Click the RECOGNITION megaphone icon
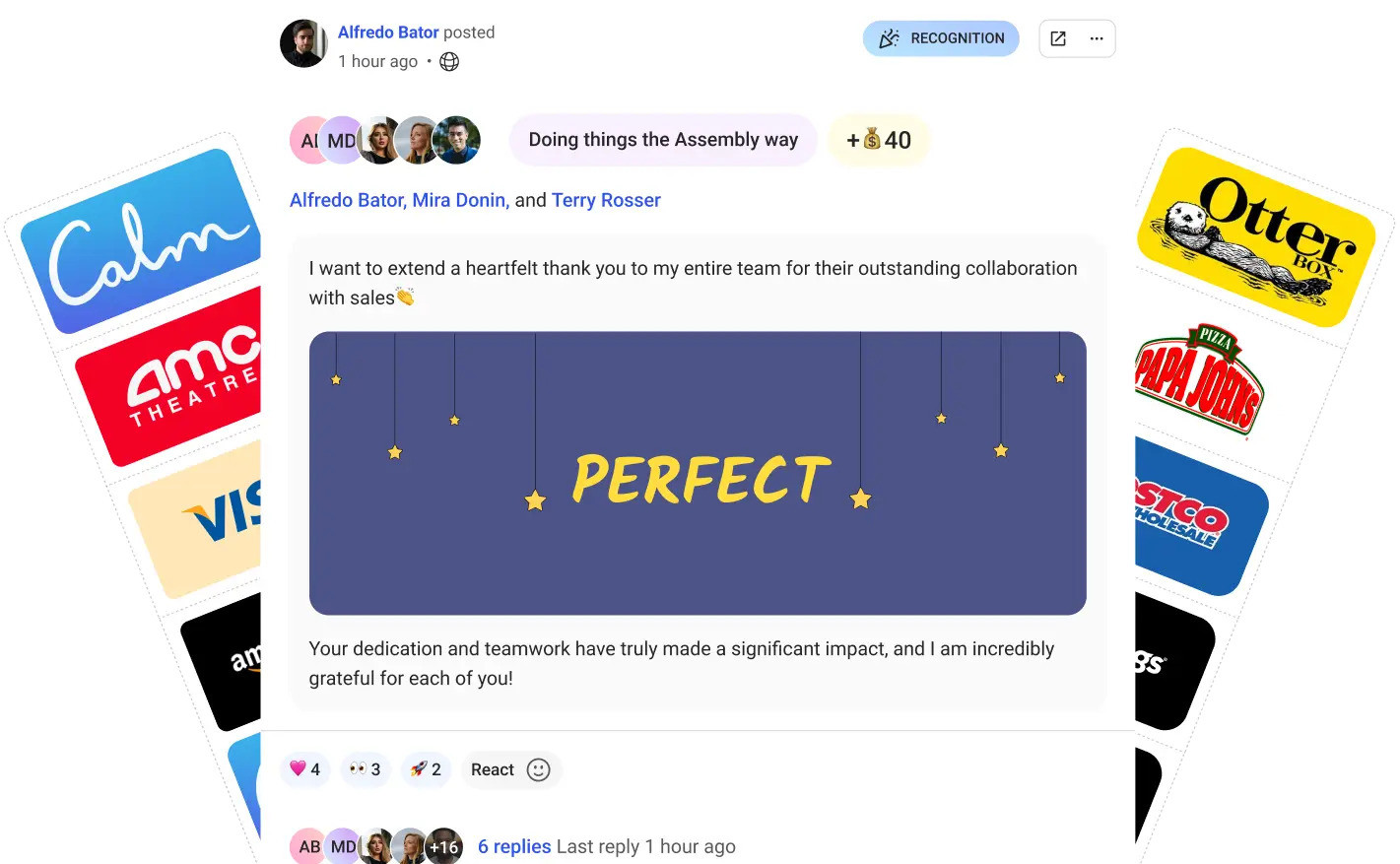 point(888,38)
